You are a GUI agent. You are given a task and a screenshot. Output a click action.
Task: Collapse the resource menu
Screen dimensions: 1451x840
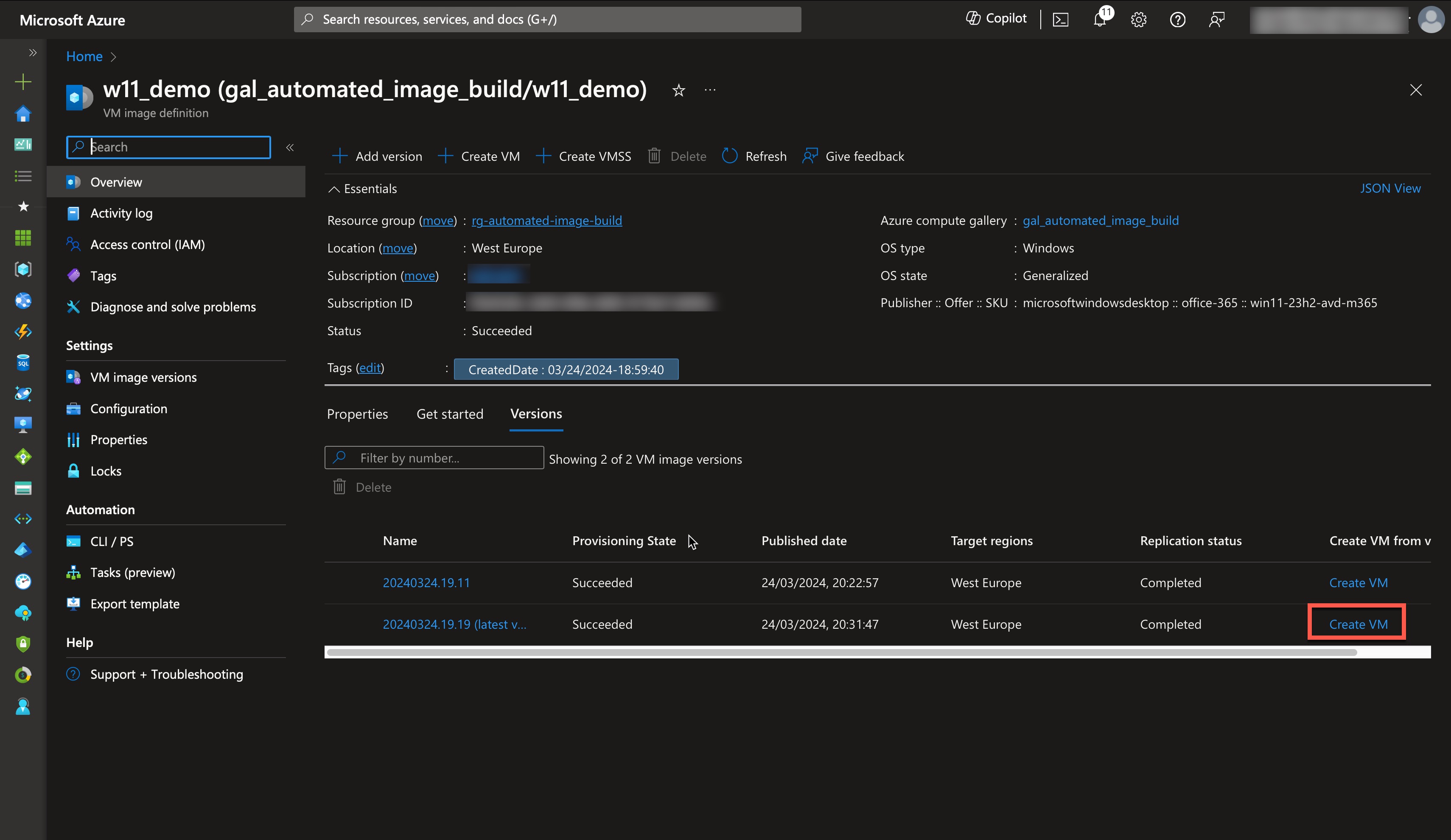290,147
